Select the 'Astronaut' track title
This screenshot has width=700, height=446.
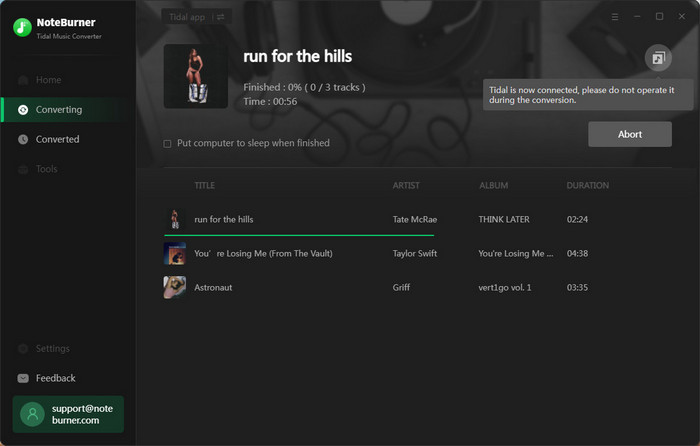click(x=213, y=288)
